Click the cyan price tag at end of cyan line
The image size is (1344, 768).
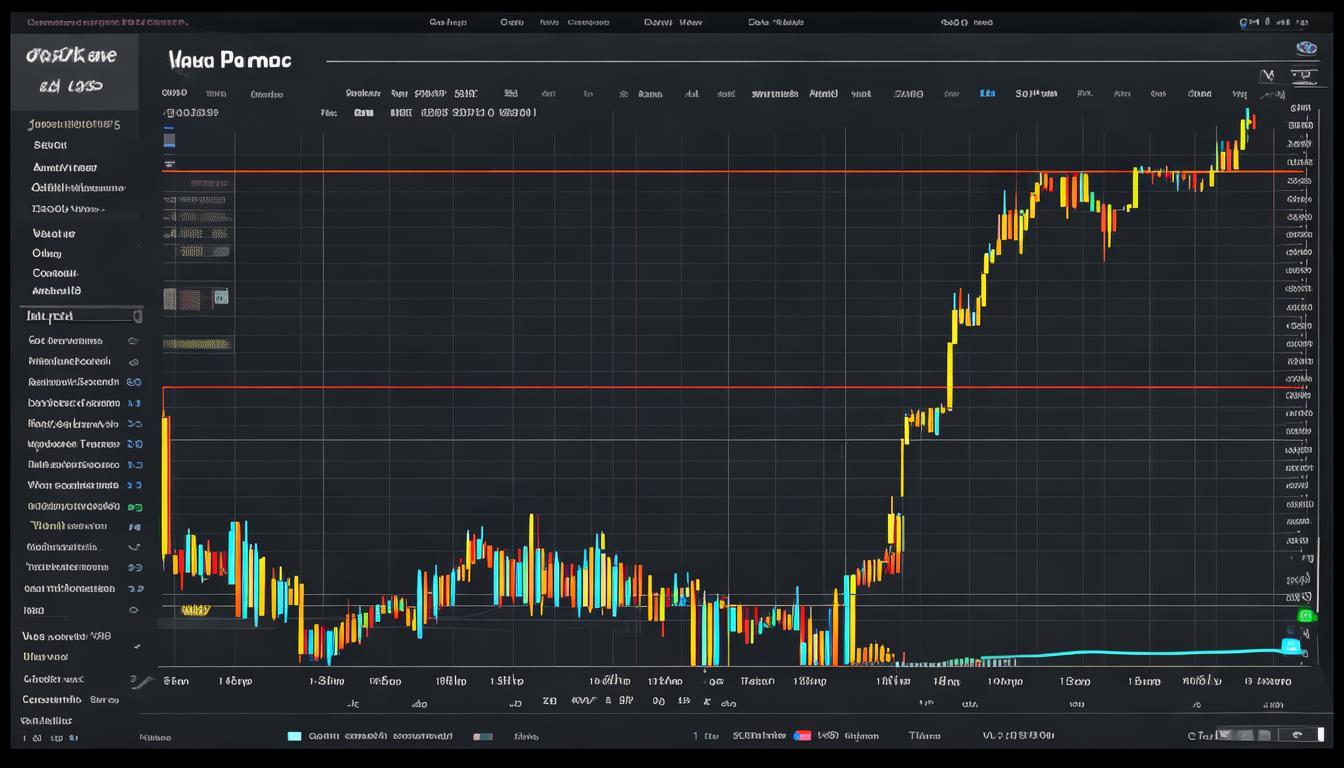click(x=1291, y=647)
